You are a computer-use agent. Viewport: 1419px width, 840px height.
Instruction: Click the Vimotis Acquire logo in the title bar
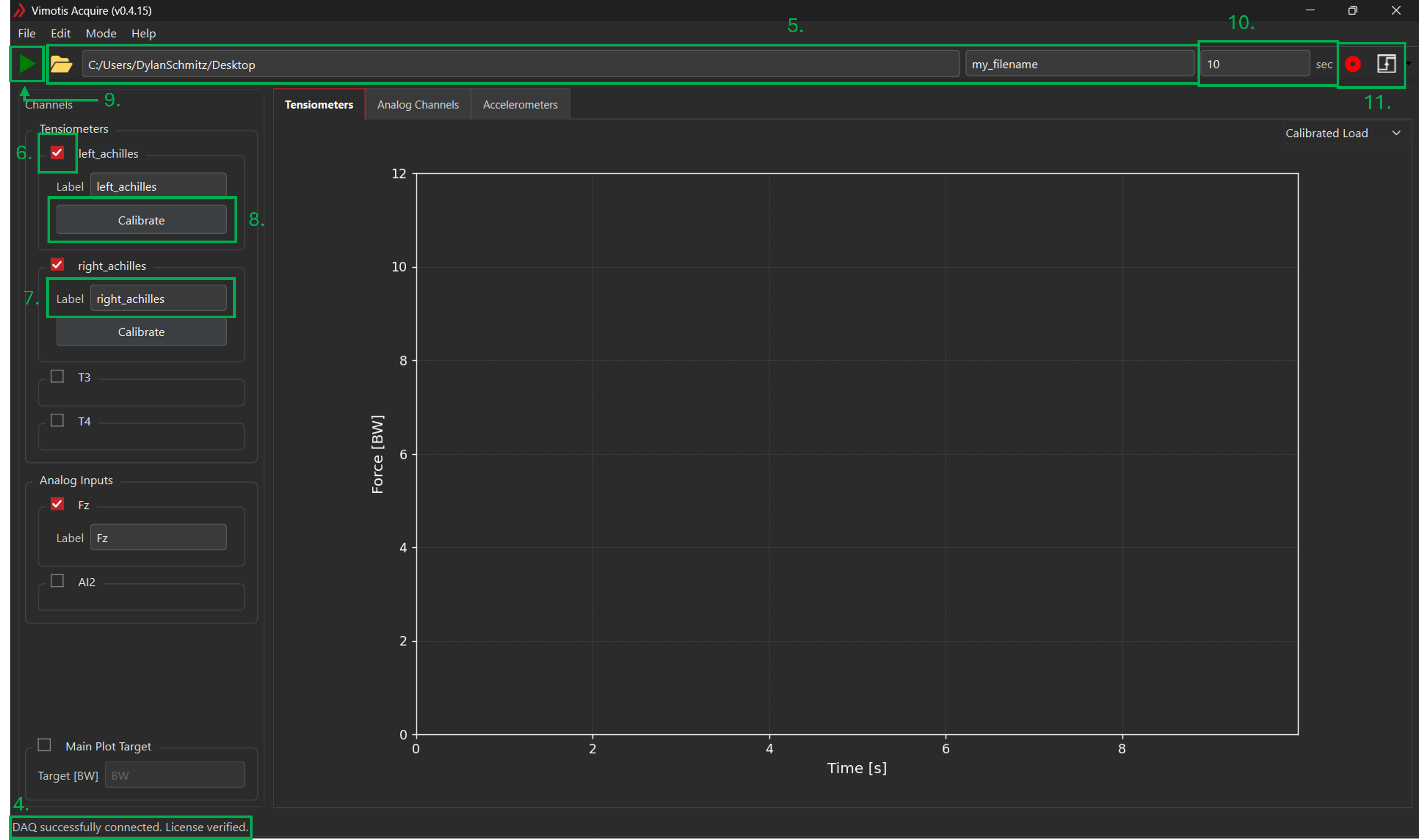pyautogui.click(x=19, y=10)
